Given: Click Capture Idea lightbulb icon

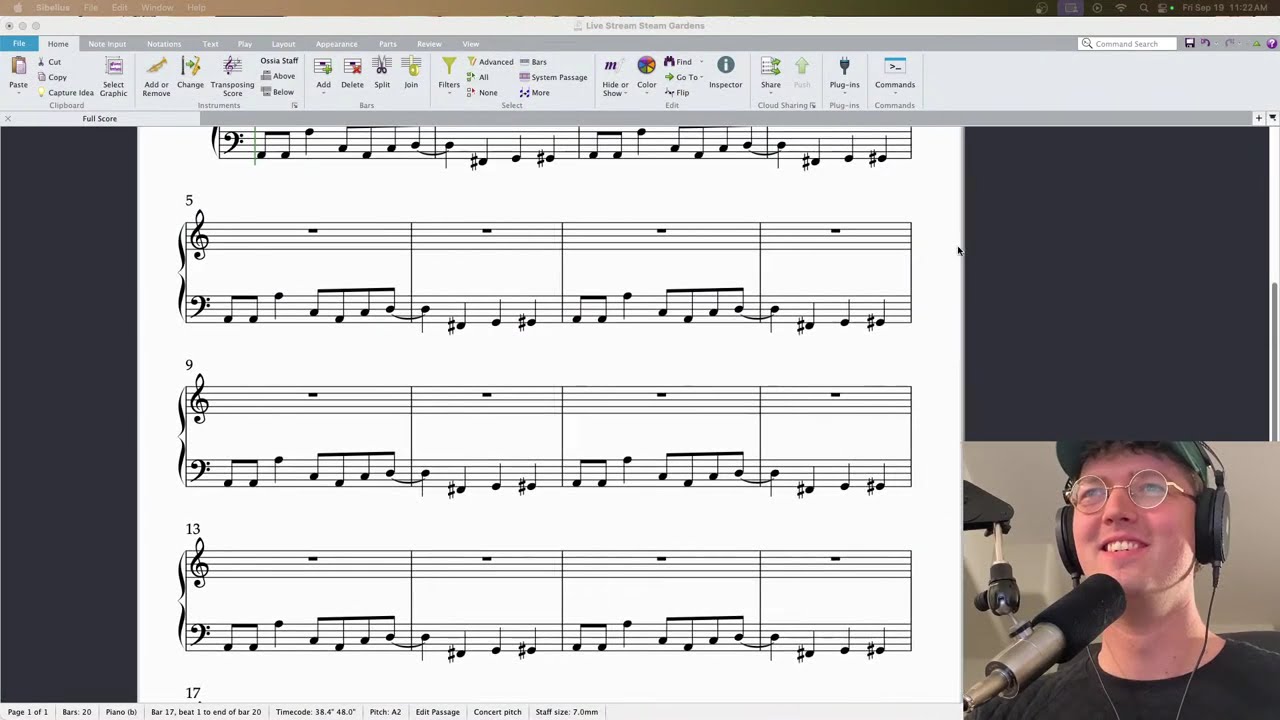Looking at the screenshot, I should [41, 92].
